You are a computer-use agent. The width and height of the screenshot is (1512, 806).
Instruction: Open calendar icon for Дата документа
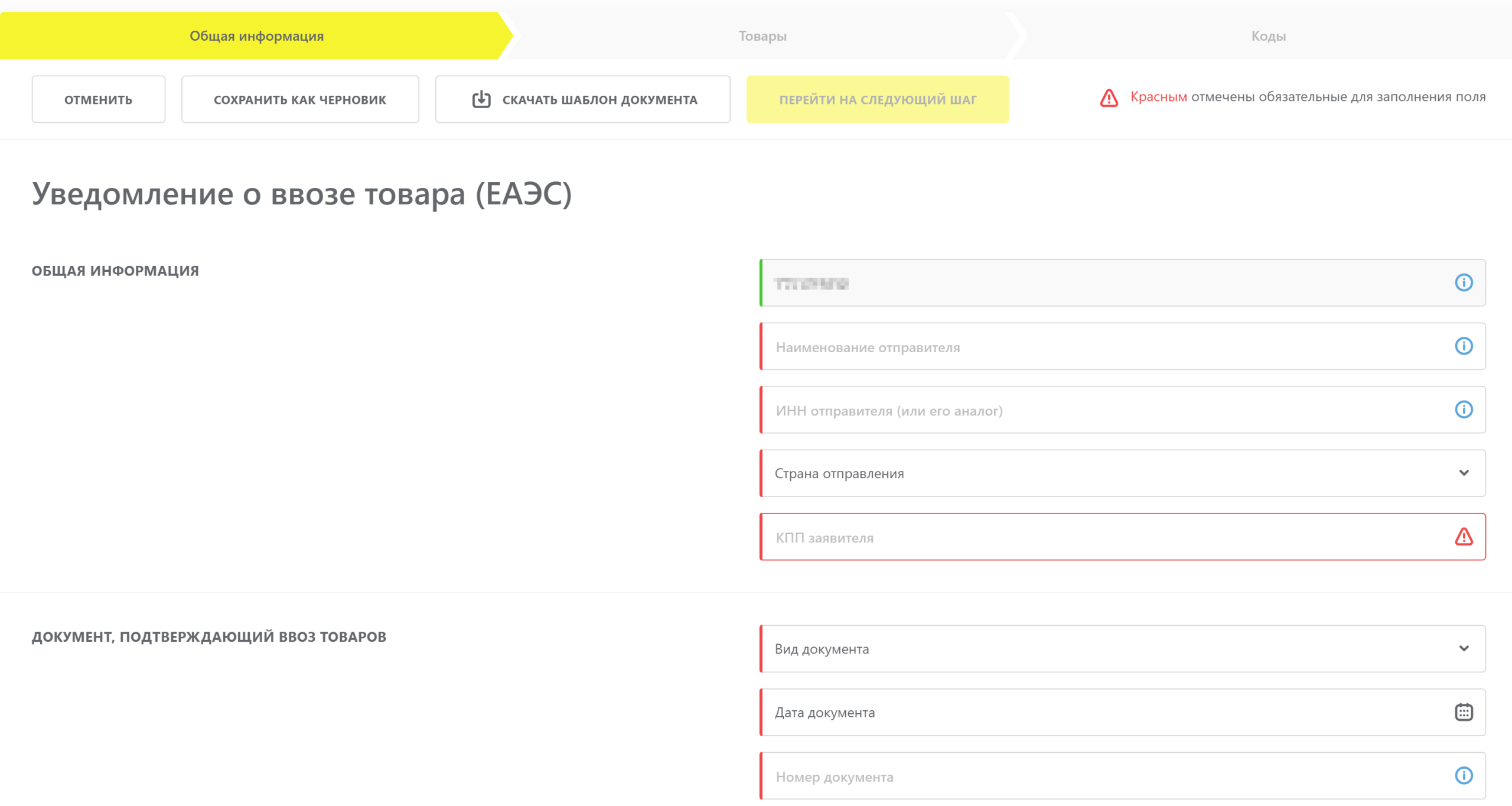[x=1463, y=711]
